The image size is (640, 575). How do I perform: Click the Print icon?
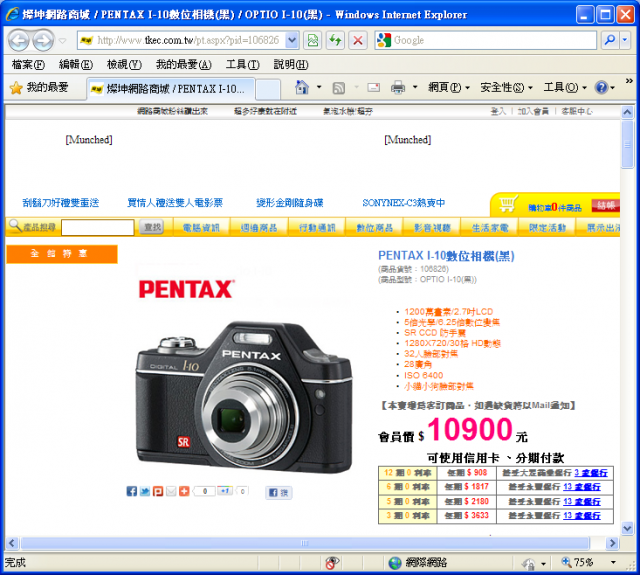(x=398, y=87)
